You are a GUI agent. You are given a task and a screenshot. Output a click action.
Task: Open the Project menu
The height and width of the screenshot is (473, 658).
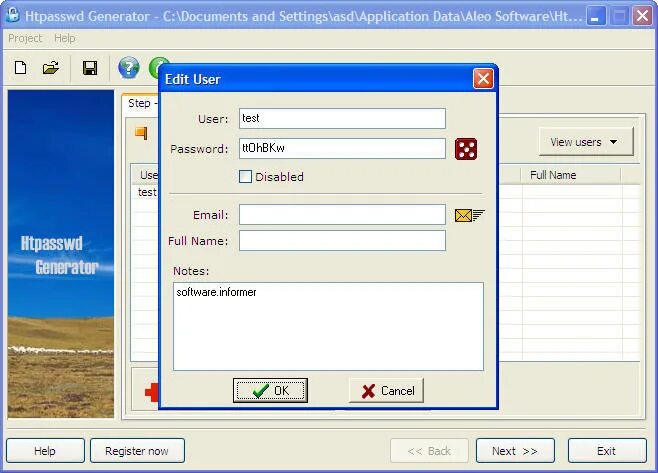point(25,38)
